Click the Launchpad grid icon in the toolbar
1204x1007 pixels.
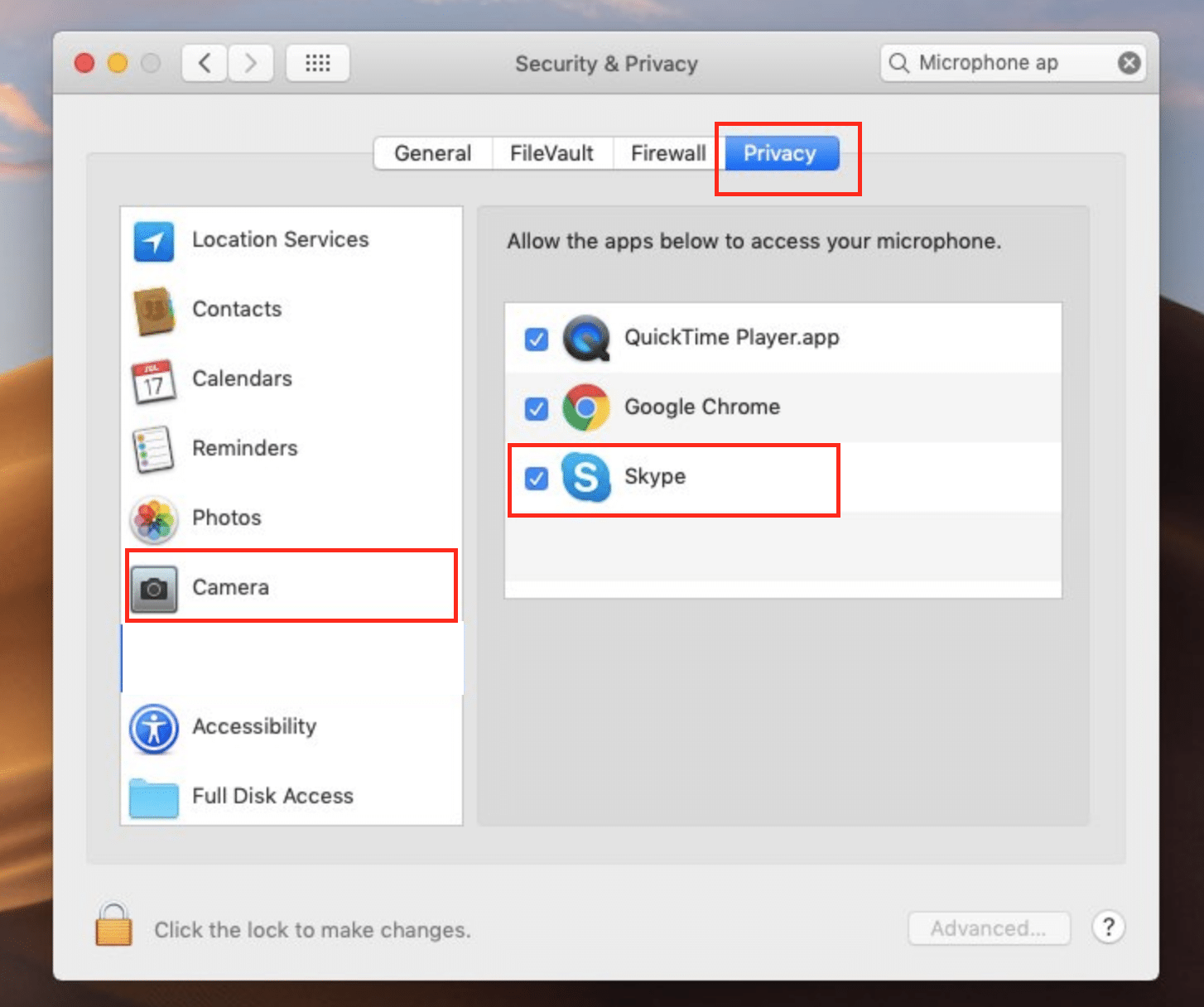[317, 63]
